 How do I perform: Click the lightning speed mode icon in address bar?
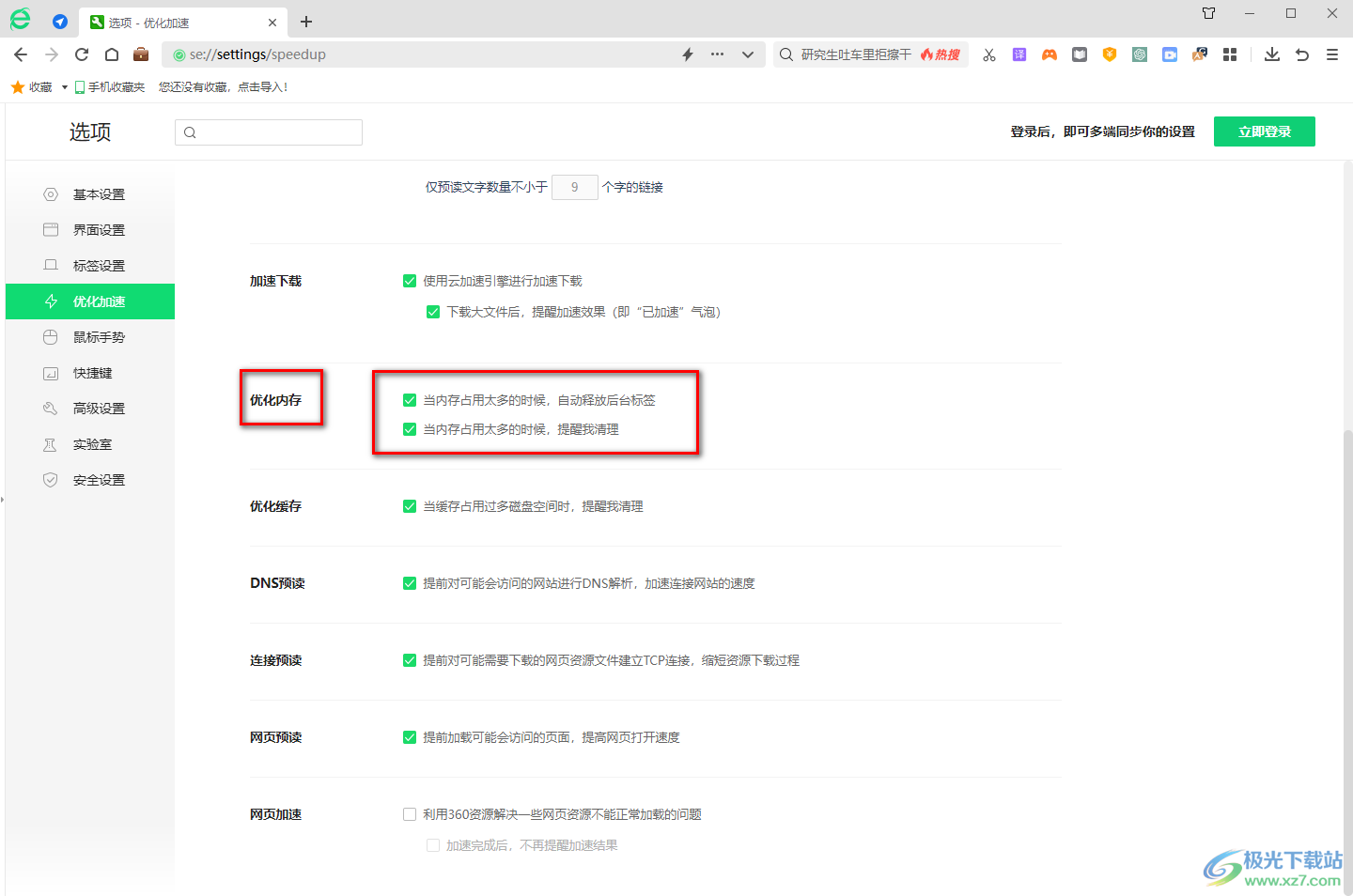pyautogui.click(x=688, y=54)
